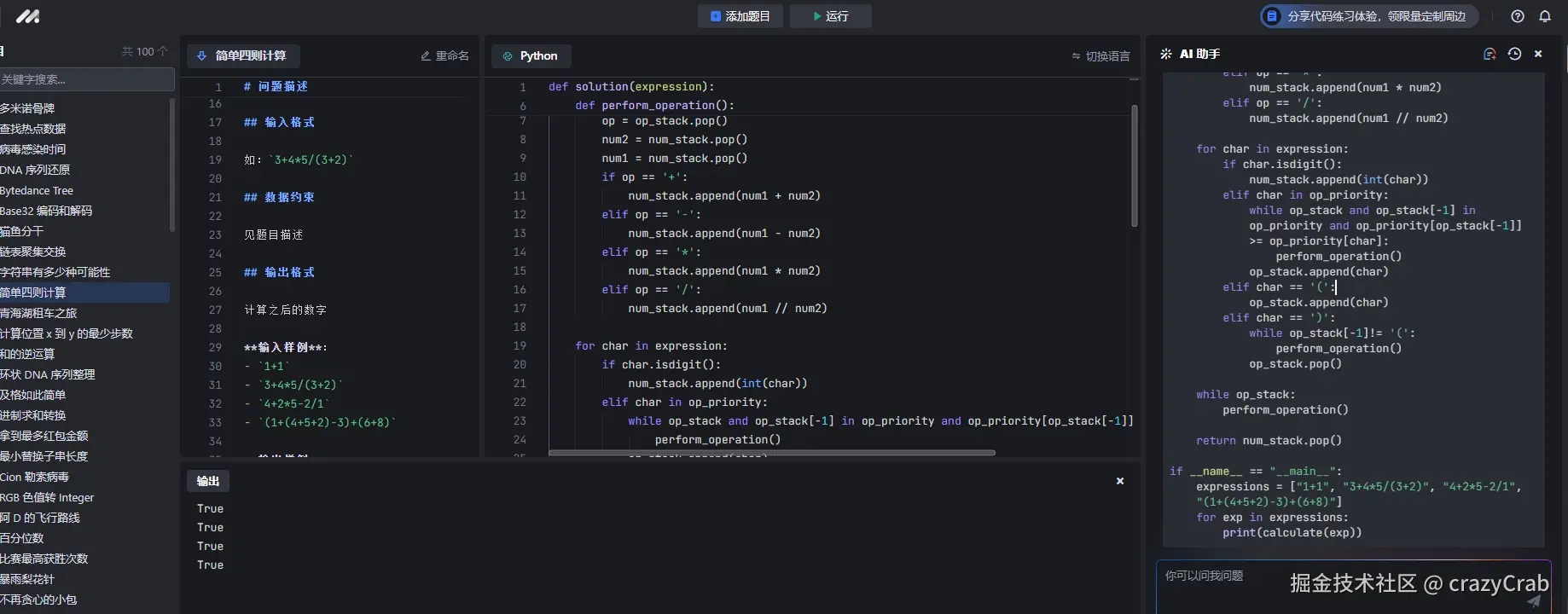Click 重命名 to rename the problem

pyautogui.click(x=444, y=55)
